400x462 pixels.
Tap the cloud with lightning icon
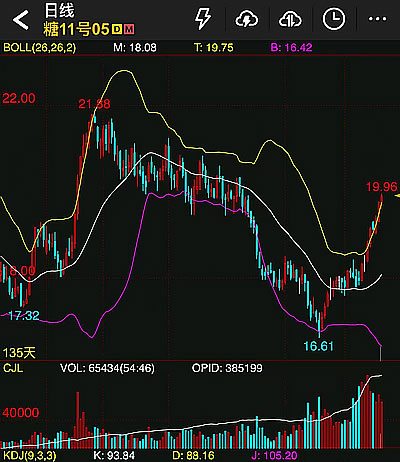pos(247,19)
